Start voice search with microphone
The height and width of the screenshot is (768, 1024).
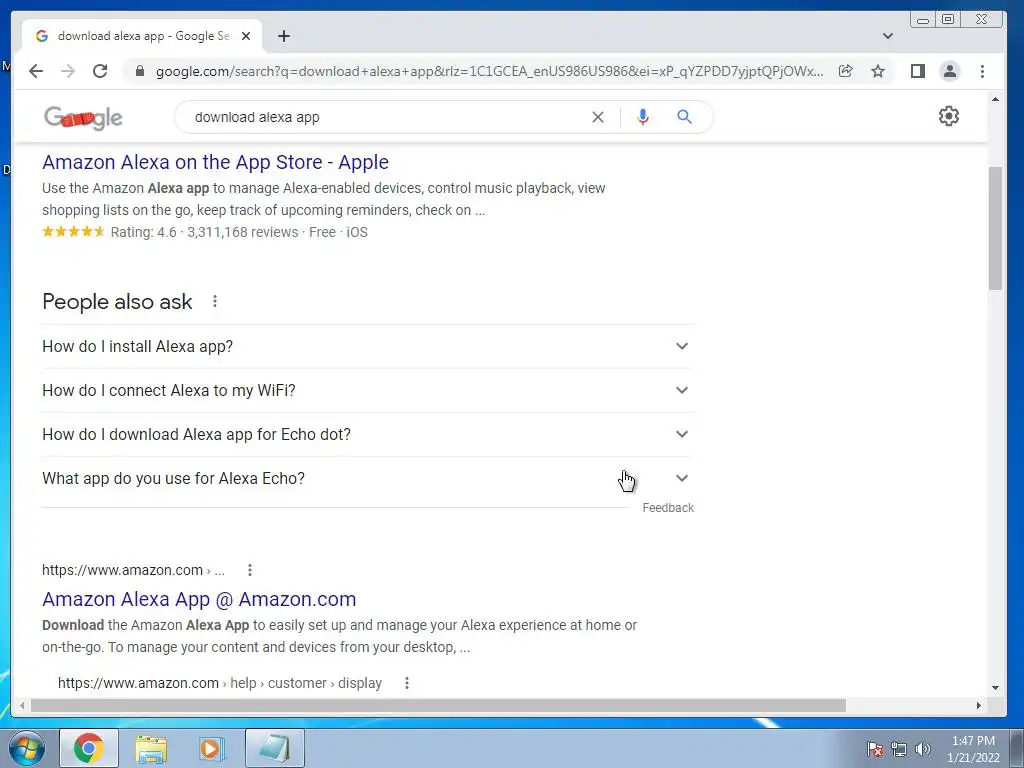(x=643, y=117)
